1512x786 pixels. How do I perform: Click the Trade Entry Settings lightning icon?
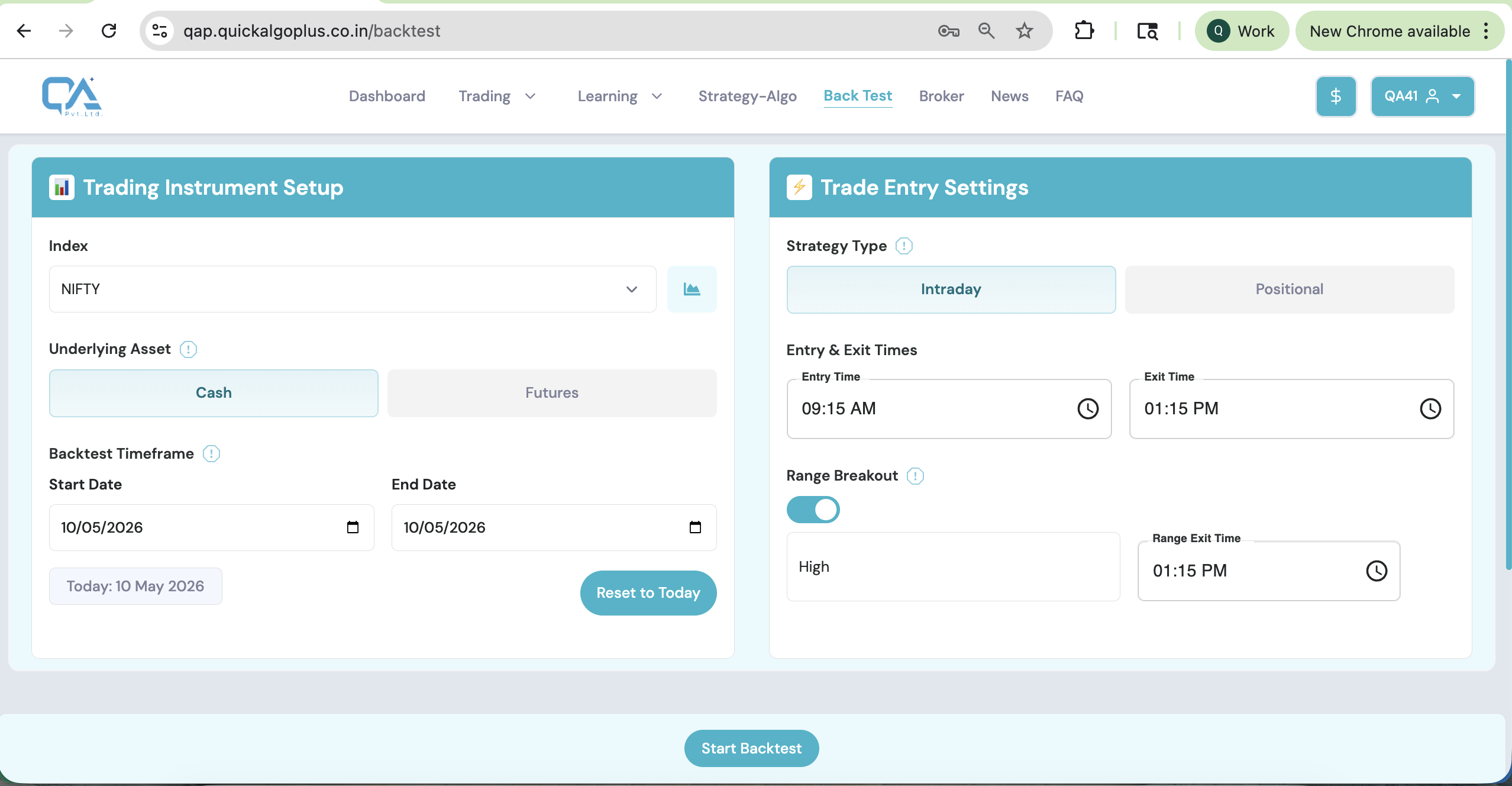point(799,188)
